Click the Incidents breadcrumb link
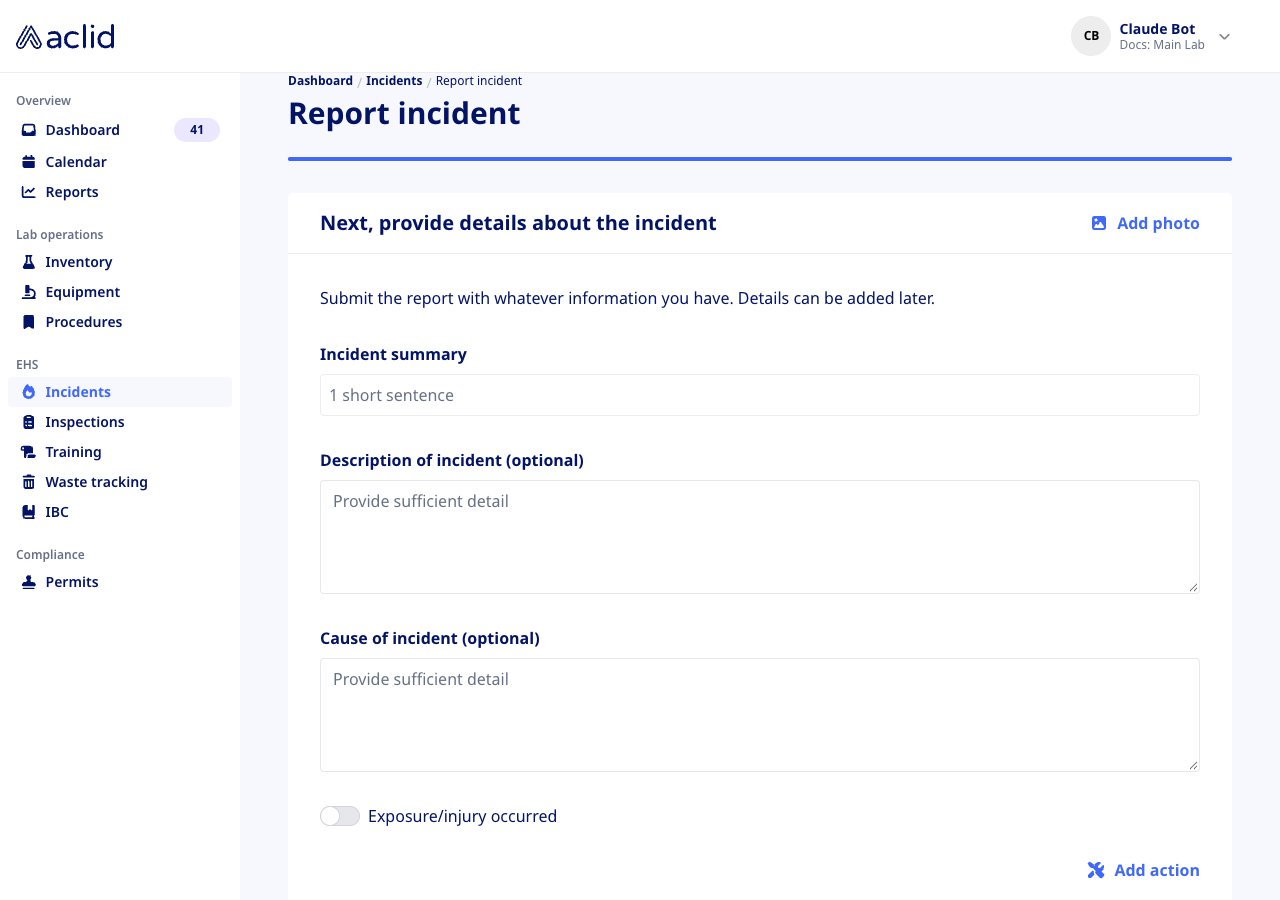This screenshot has height=900, width=1280. [394, 81]
